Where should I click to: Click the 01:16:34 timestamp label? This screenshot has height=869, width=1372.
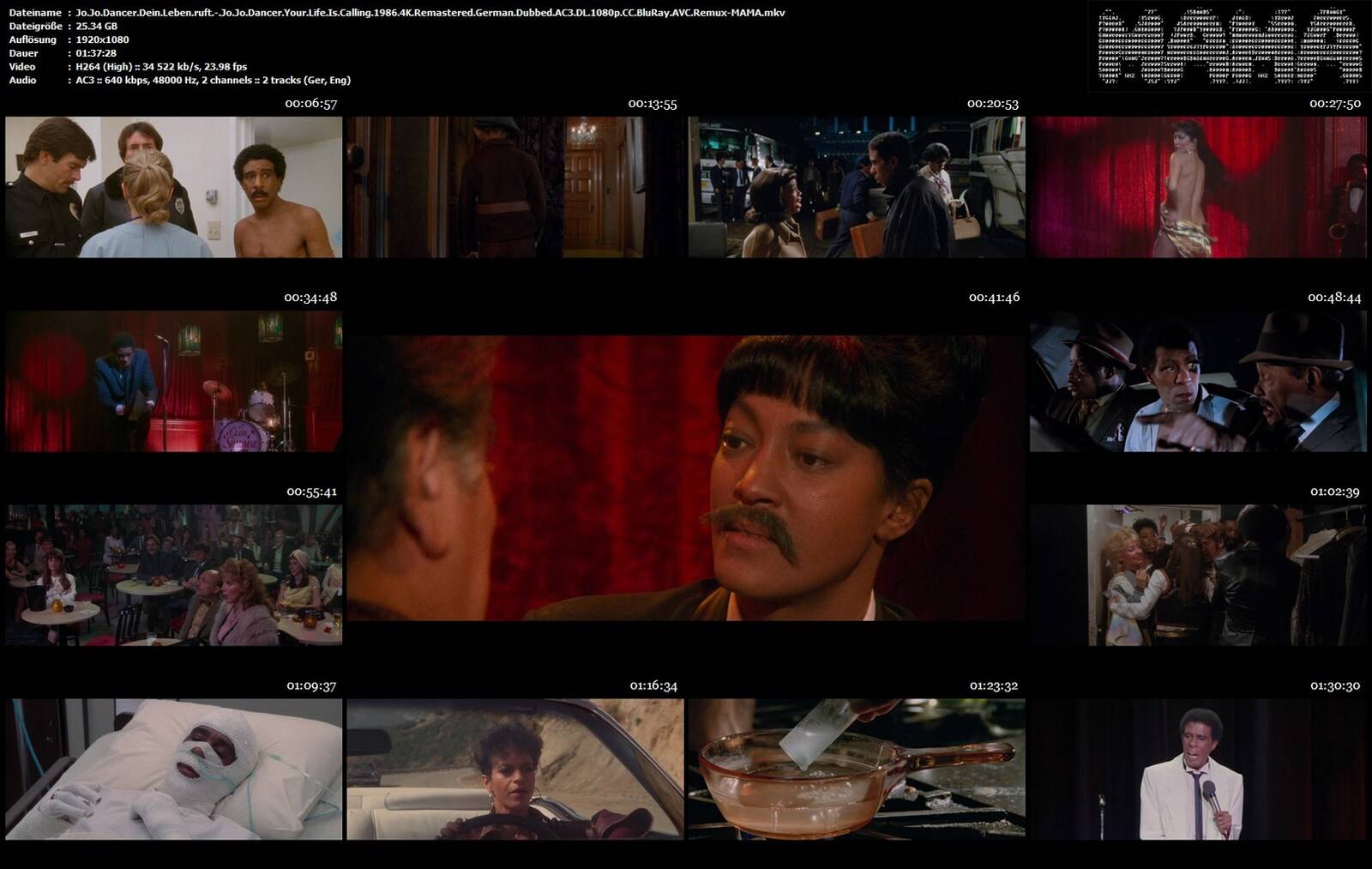pyautogui.click(x=653, y=686)
